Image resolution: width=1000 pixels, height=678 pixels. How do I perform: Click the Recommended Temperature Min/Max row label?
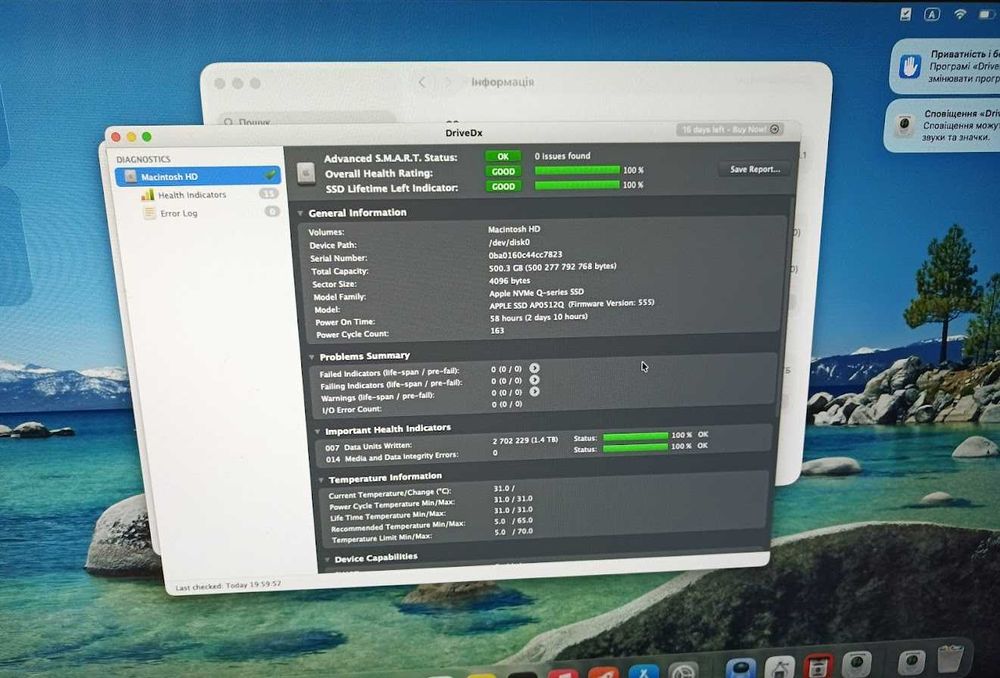pyautogui.click(x=397, y=526)
